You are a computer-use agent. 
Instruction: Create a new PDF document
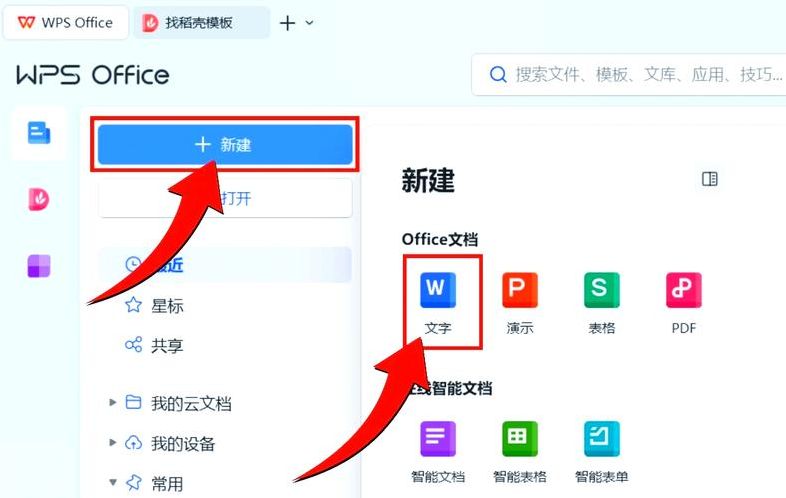point(683,303)
